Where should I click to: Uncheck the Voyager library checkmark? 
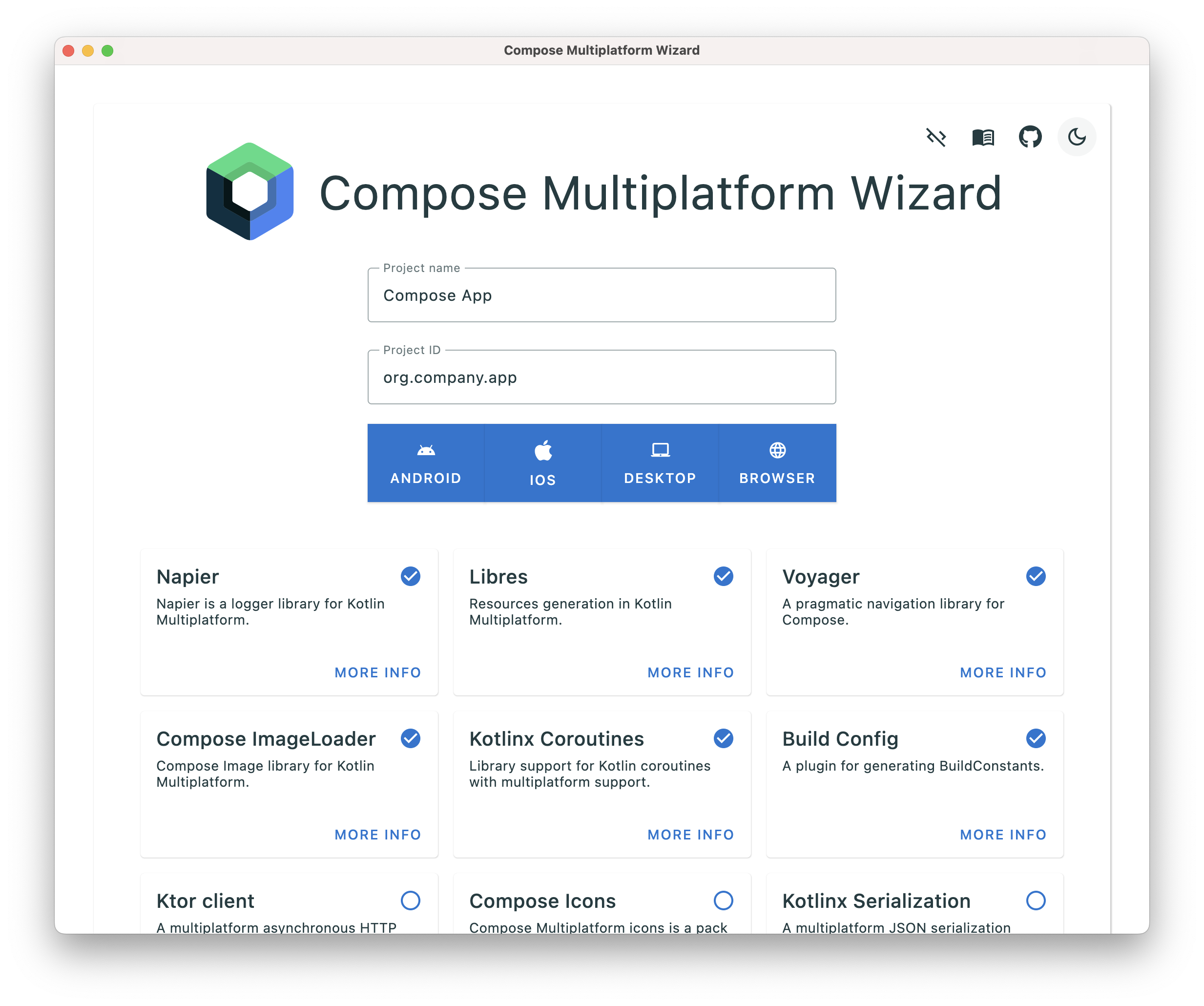1036,576
